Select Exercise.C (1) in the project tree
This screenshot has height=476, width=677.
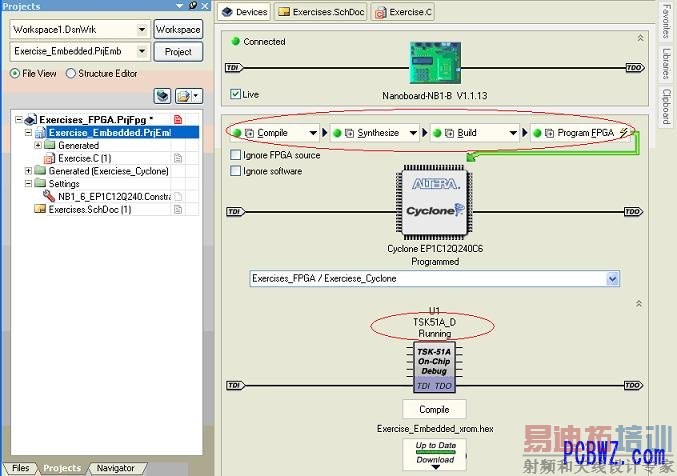pyautogui.click(x=84, y=158)
